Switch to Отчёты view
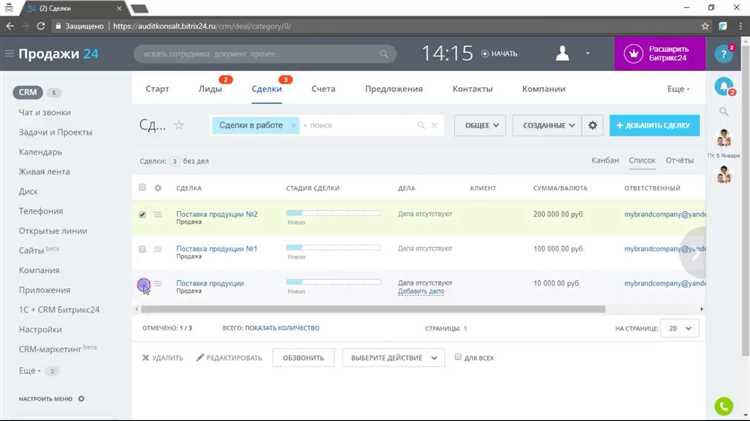Screen dimensions: 750x421 680,161
